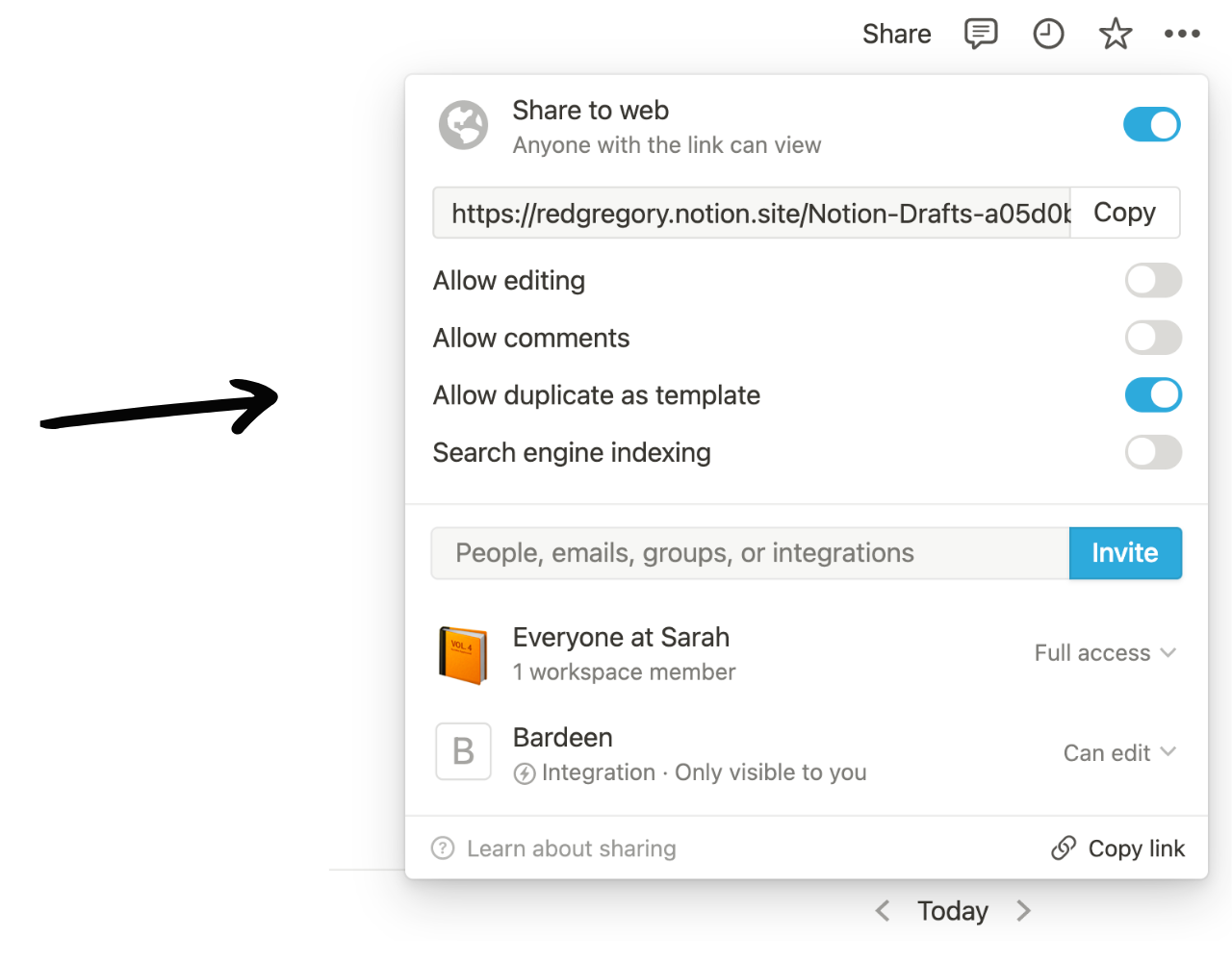Image resolution: width=1232 pixels, height=962 pixels.
Task: Select the Bardeen integration name
Action: (563, 738)
